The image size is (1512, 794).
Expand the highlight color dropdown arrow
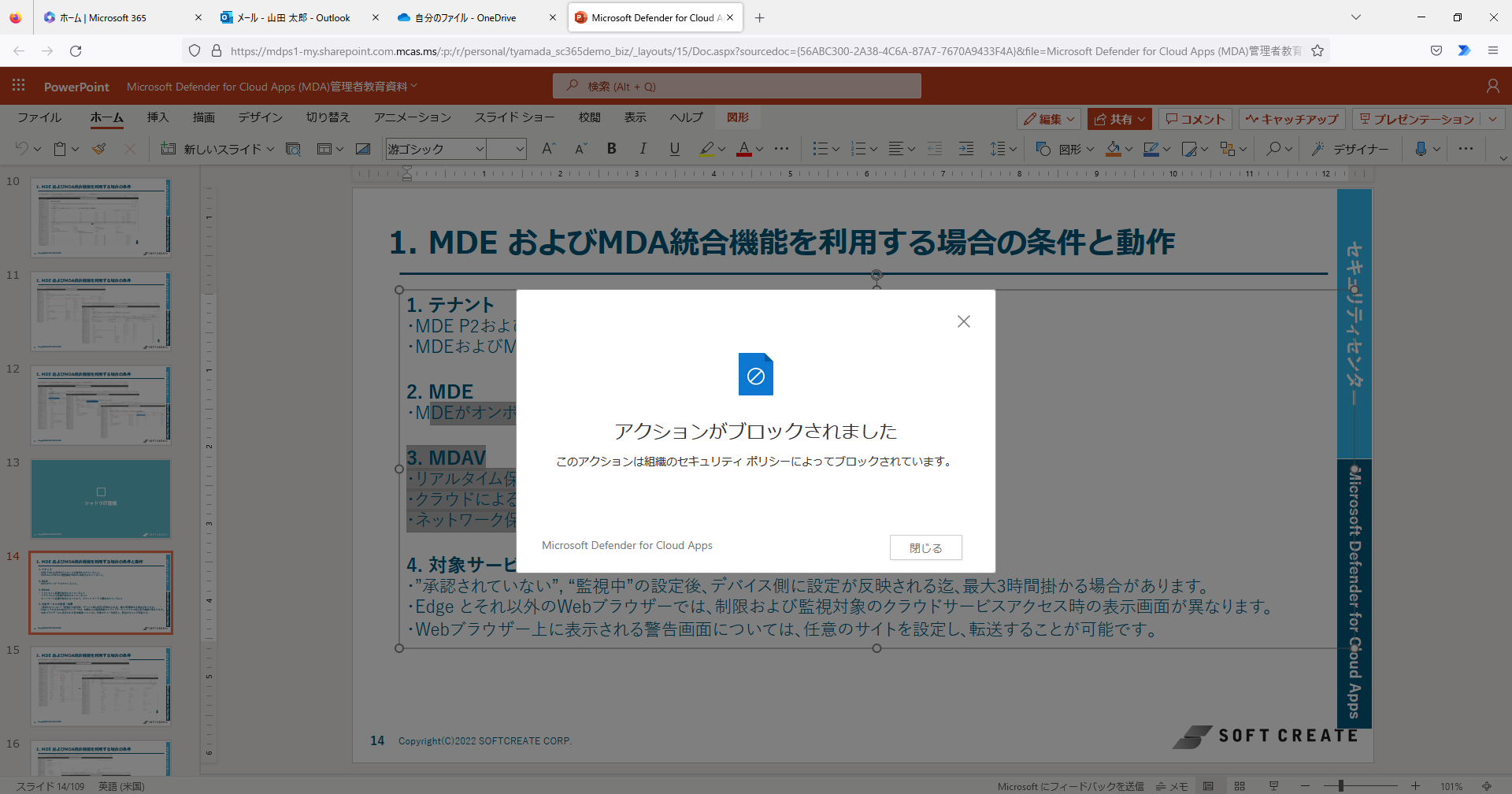(721, 149)
